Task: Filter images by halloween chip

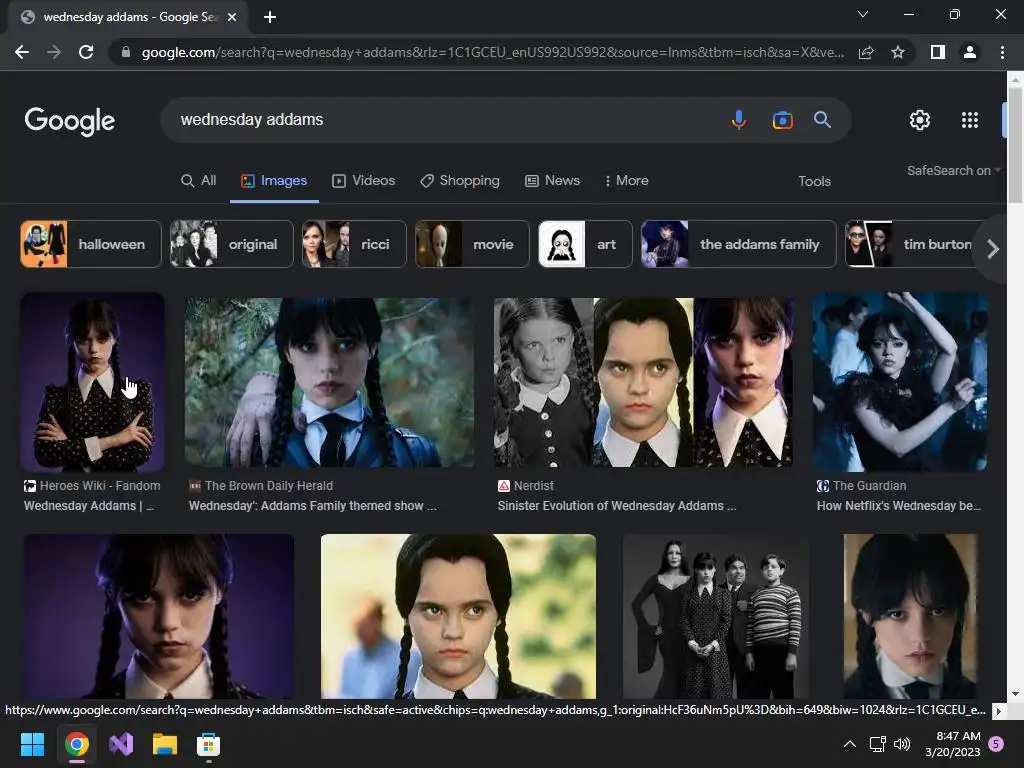Action: 91,244
